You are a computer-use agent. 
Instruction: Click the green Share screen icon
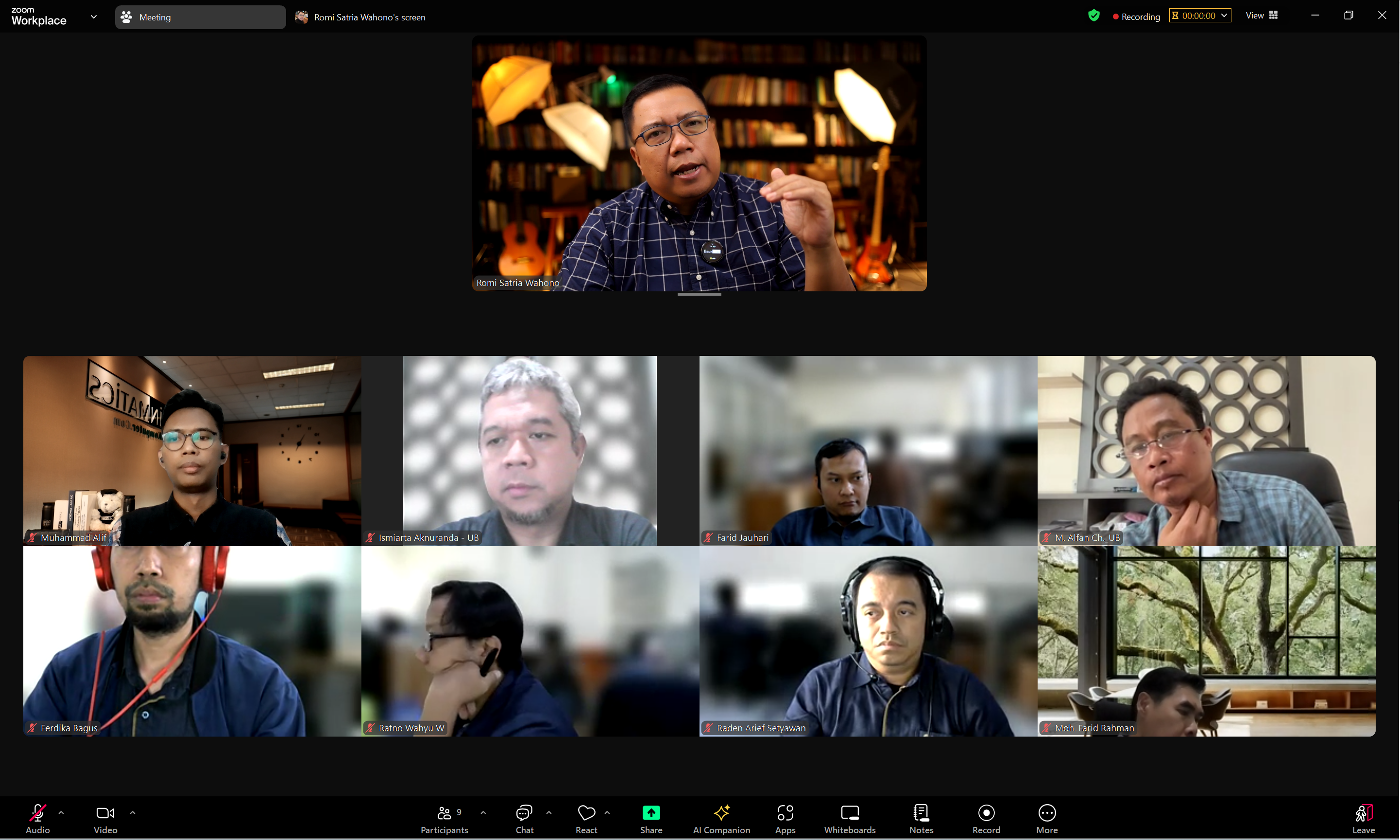coord(651,813)
